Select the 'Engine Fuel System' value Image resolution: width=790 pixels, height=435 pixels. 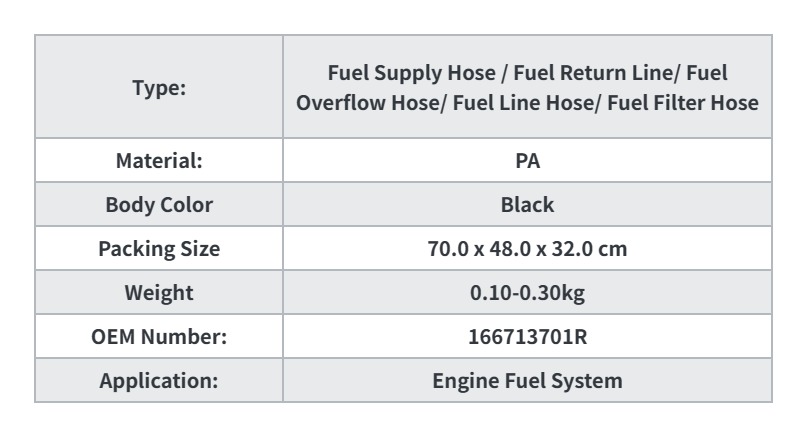point(527,381)
